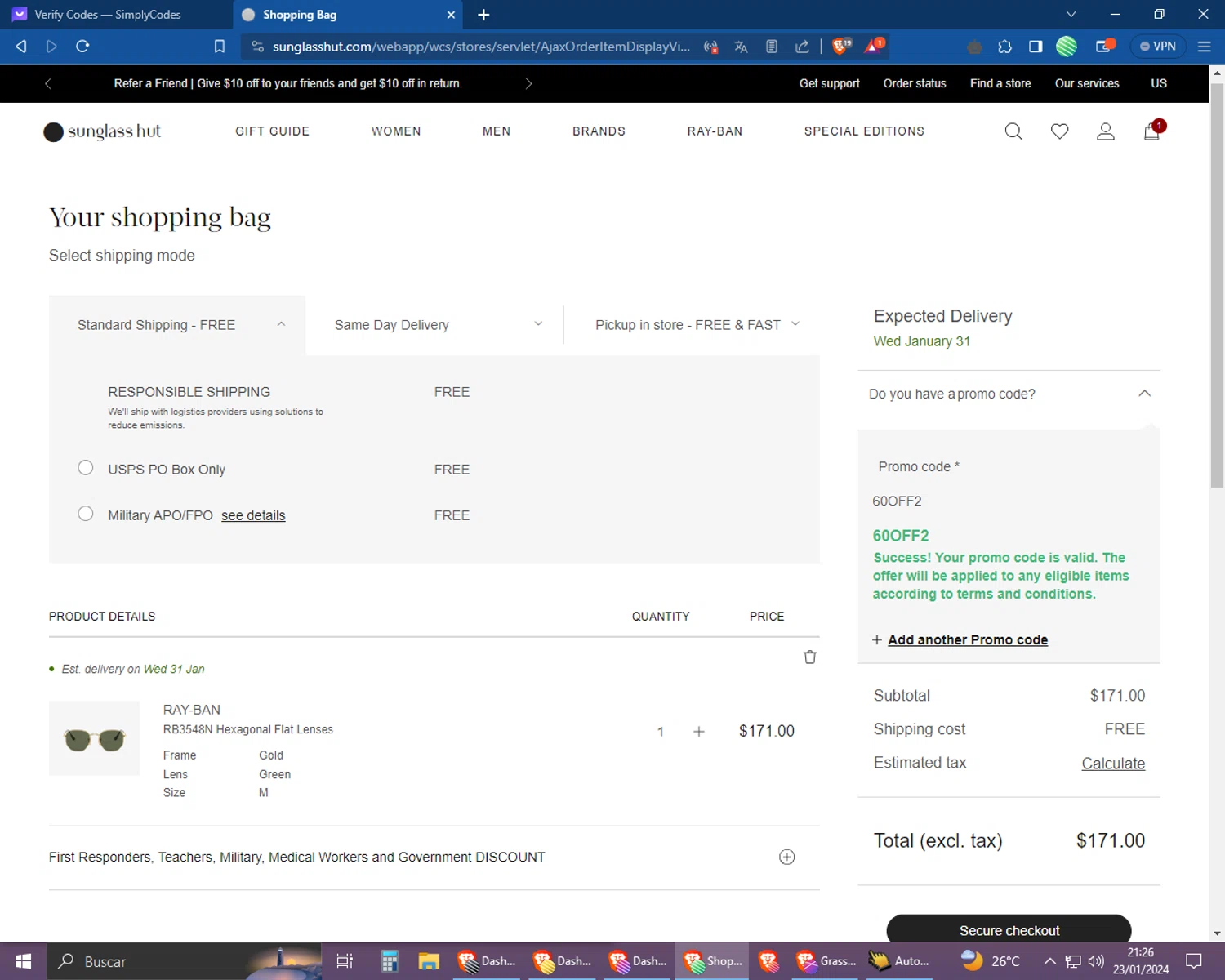Proceed with Secure checkout button
This screenshot has height=980, width=1225.
tap(1009, 930)
